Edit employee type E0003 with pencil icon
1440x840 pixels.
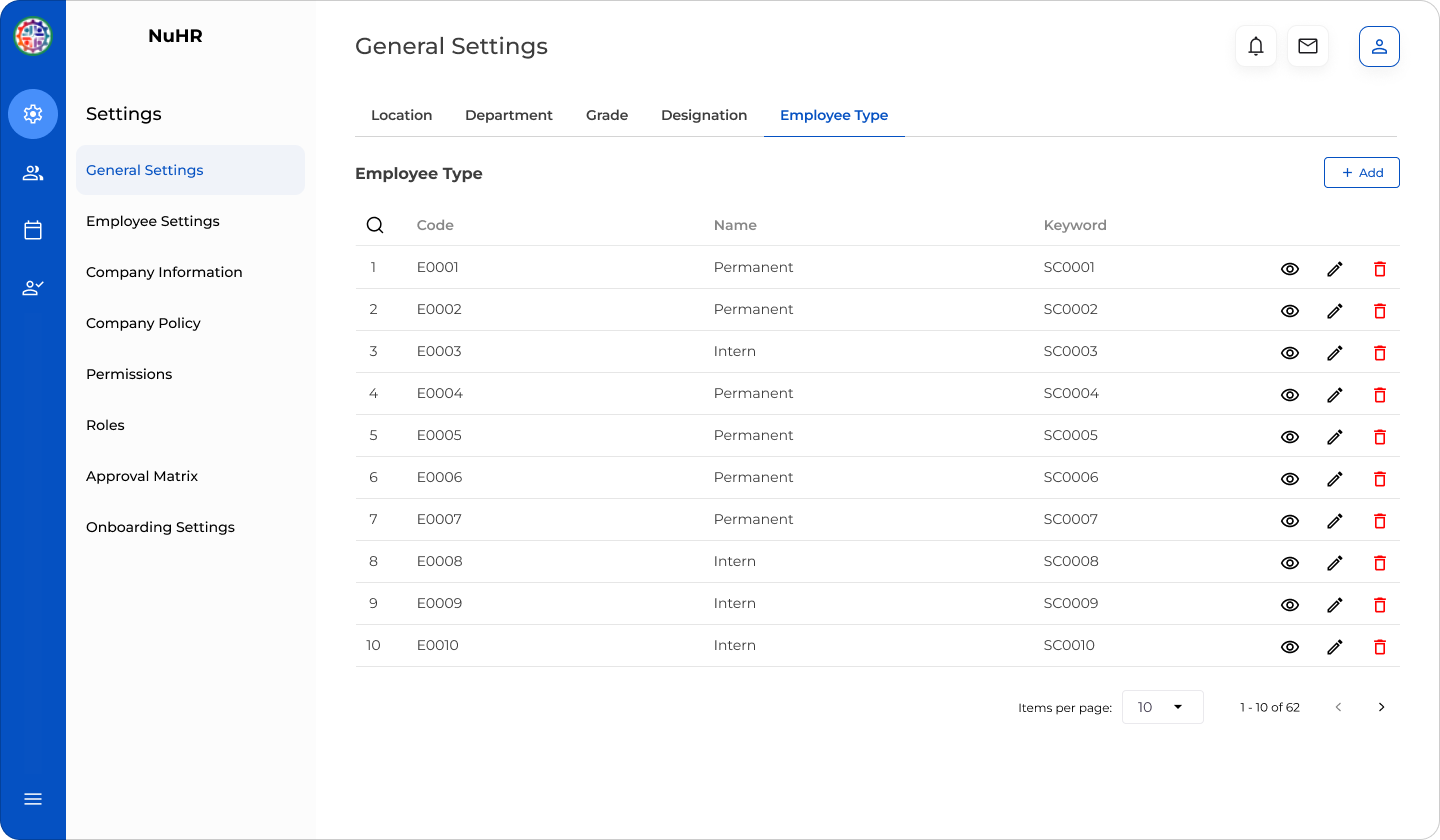coord(1335,352)
